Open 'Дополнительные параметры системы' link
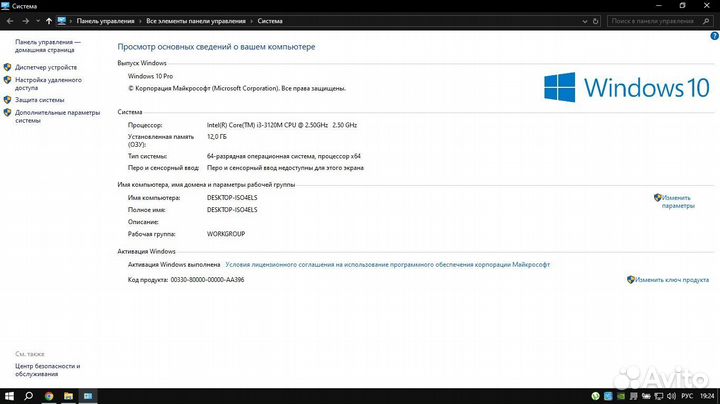720x404 pixels. pyautogui.click(x=57, y=116)
